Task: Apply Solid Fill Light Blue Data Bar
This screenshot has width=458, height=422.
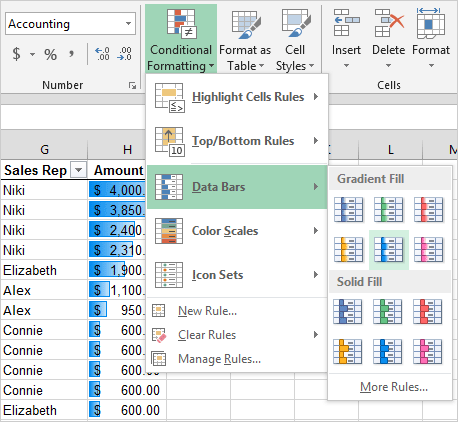Action: (x=388, y=352)
